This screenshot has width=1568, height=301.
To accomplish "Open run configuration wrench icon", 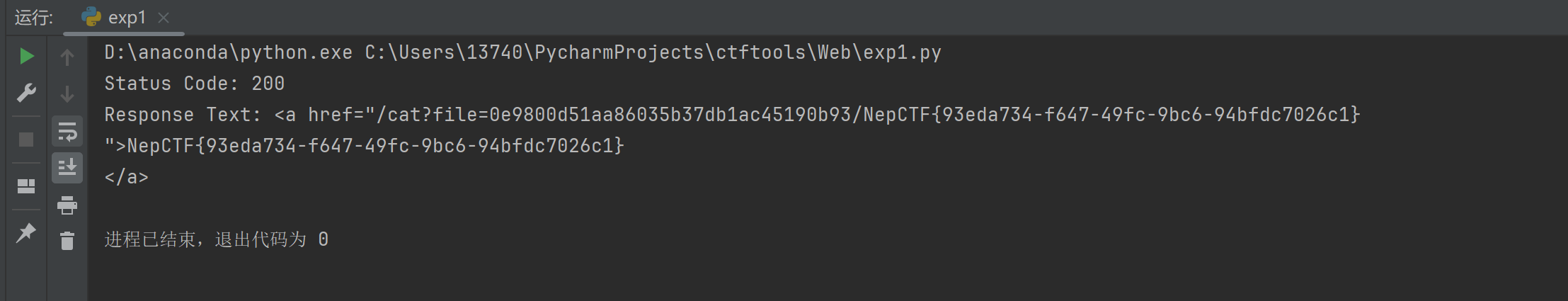I will [x=27, y=92].
